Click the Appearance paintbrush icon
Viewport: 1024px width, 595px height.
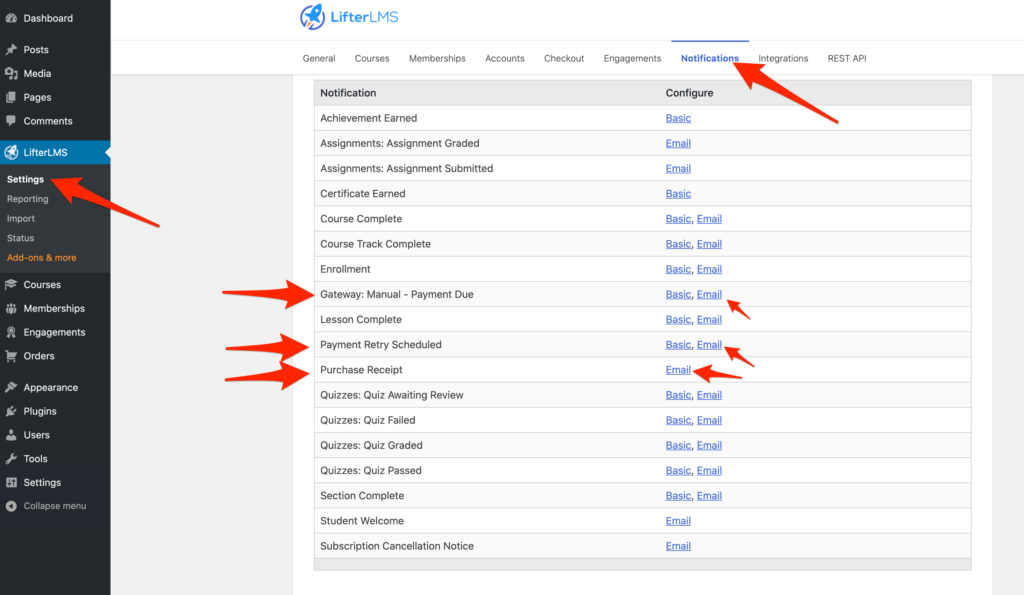tap(11, 387)
